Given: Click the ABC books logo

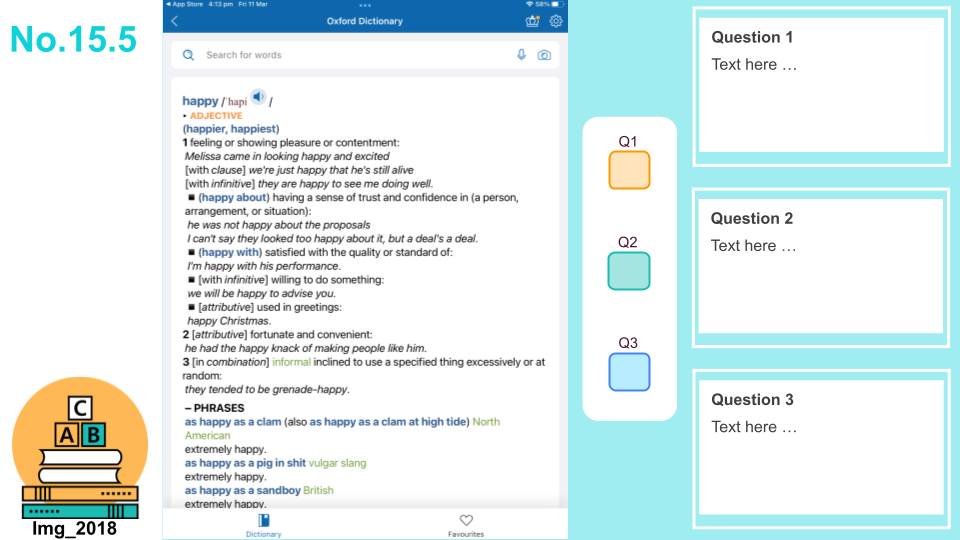Looking at the screenshot, I should click(x=80, y=448).
